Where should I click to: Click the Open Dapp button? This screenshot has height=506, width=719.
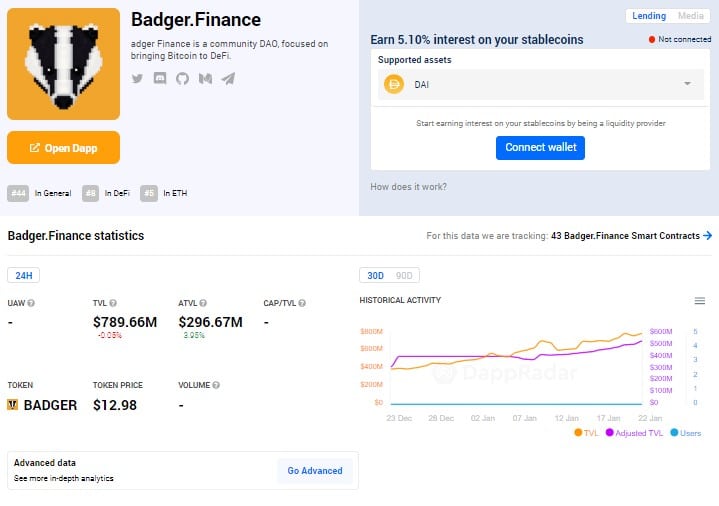(63, 148)
